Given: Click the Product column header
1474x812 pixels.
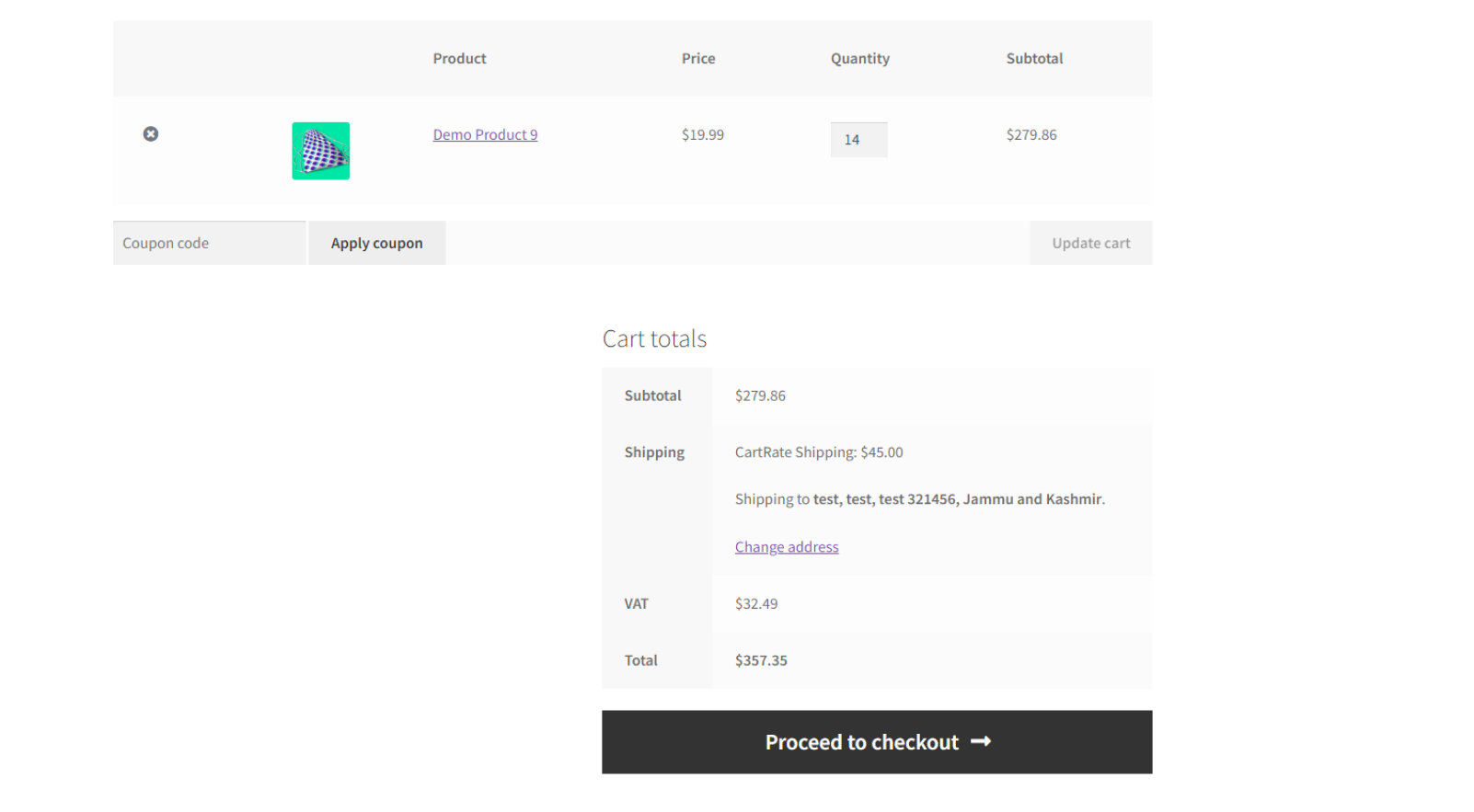Looking at the screenshot, I should (x=459, y=59).
